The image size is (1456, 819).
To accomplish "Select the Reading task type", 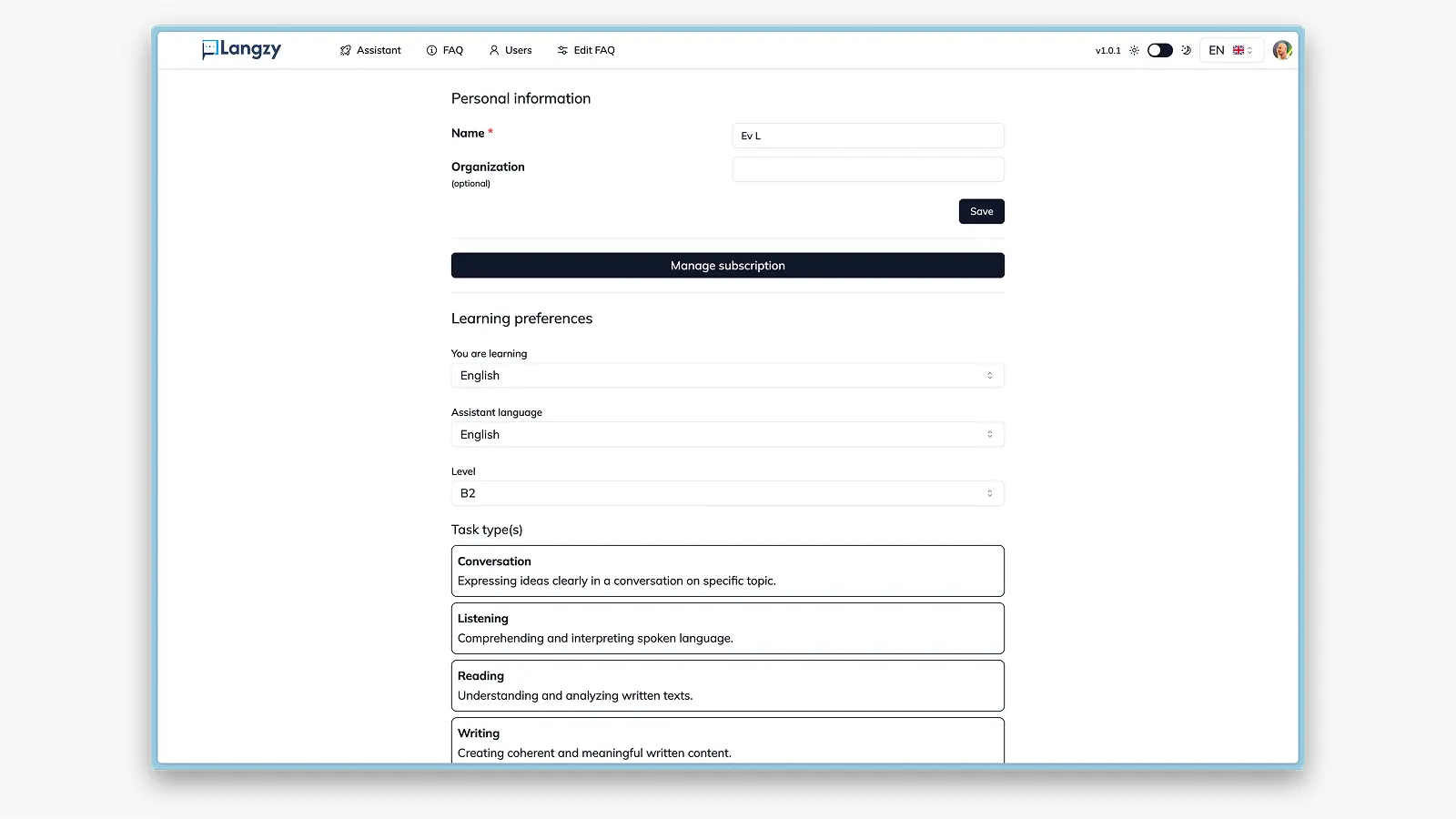I will point(728,686).
